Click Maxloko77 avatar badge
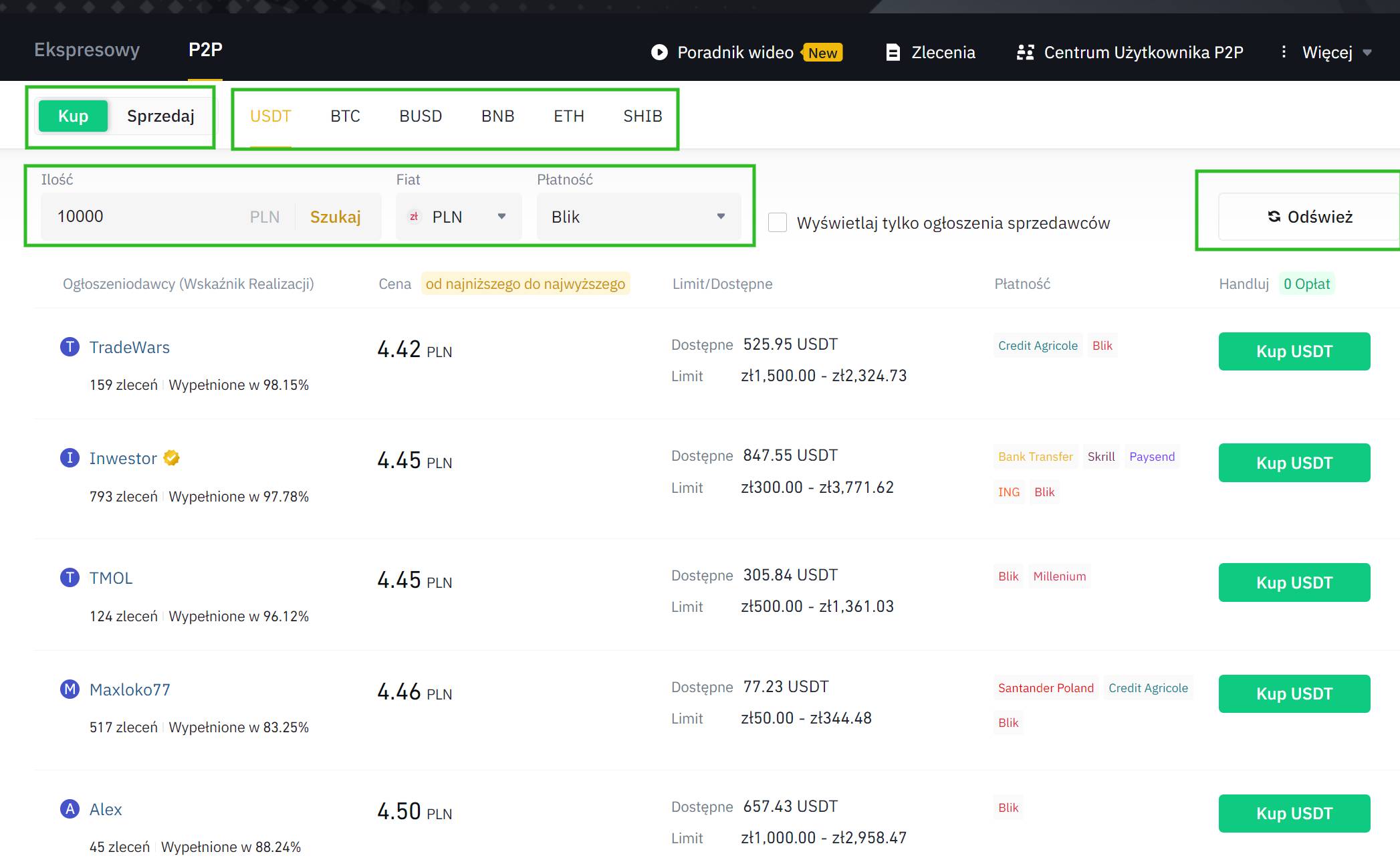The width and height of the screenshot is (1400, 862). (70, 689)
